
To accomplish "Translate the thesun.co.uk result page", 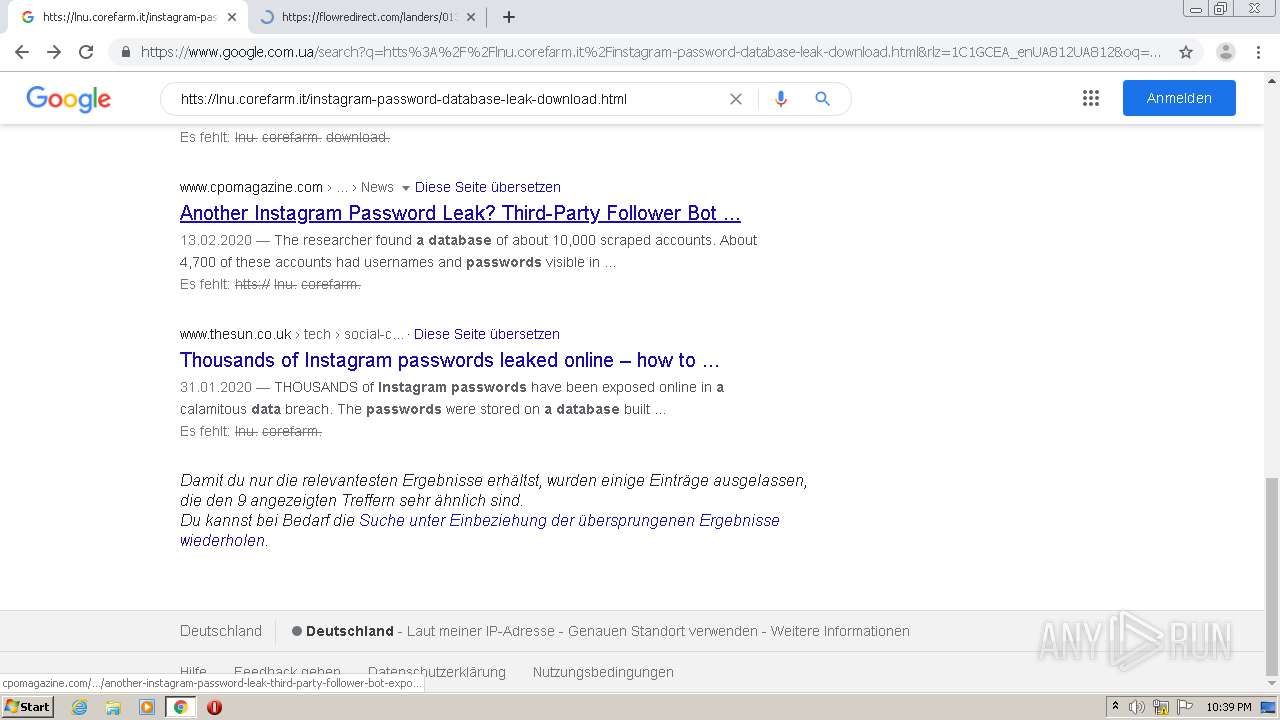I will click(x=487, y=334).
